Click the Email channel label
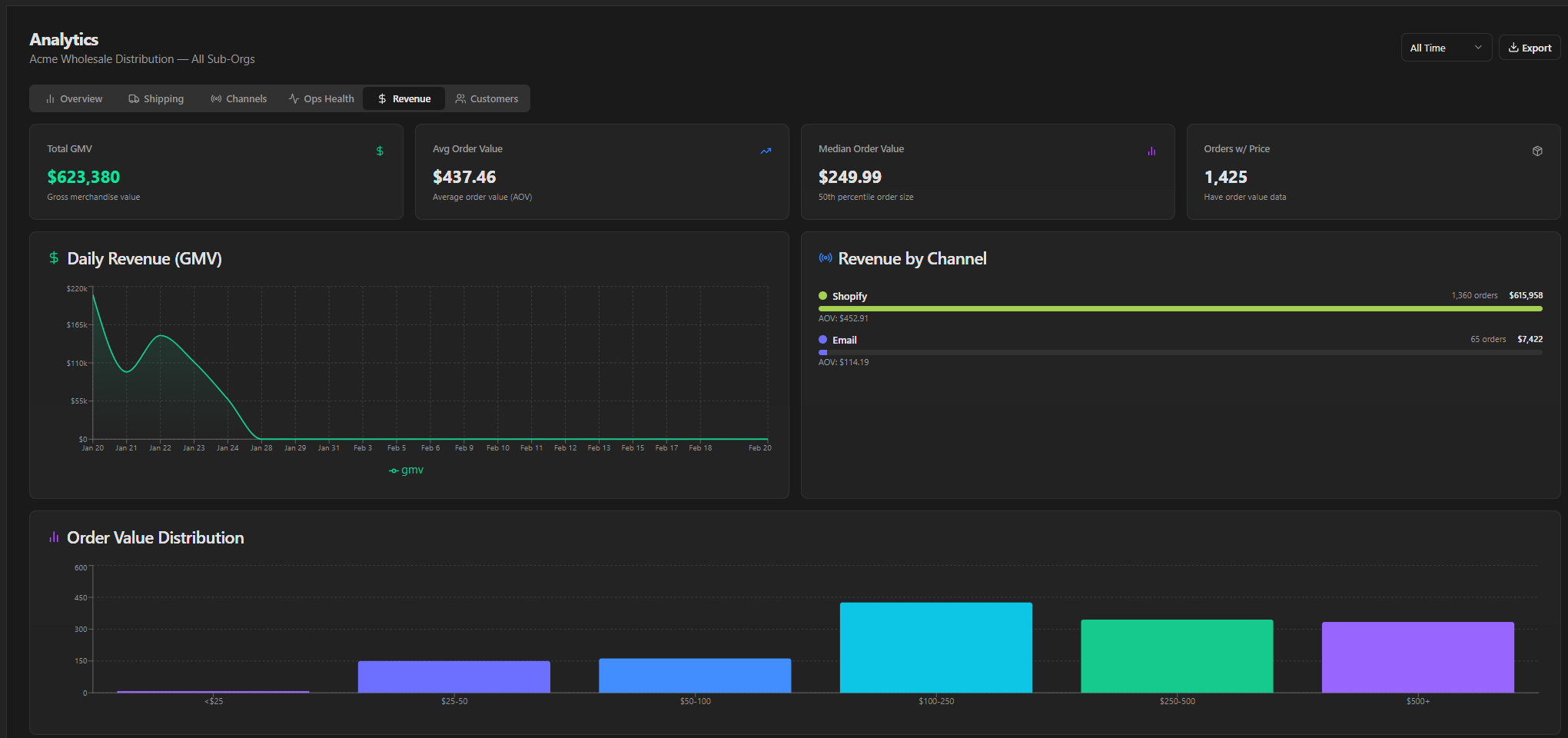1568x738 pixels. 845,340
